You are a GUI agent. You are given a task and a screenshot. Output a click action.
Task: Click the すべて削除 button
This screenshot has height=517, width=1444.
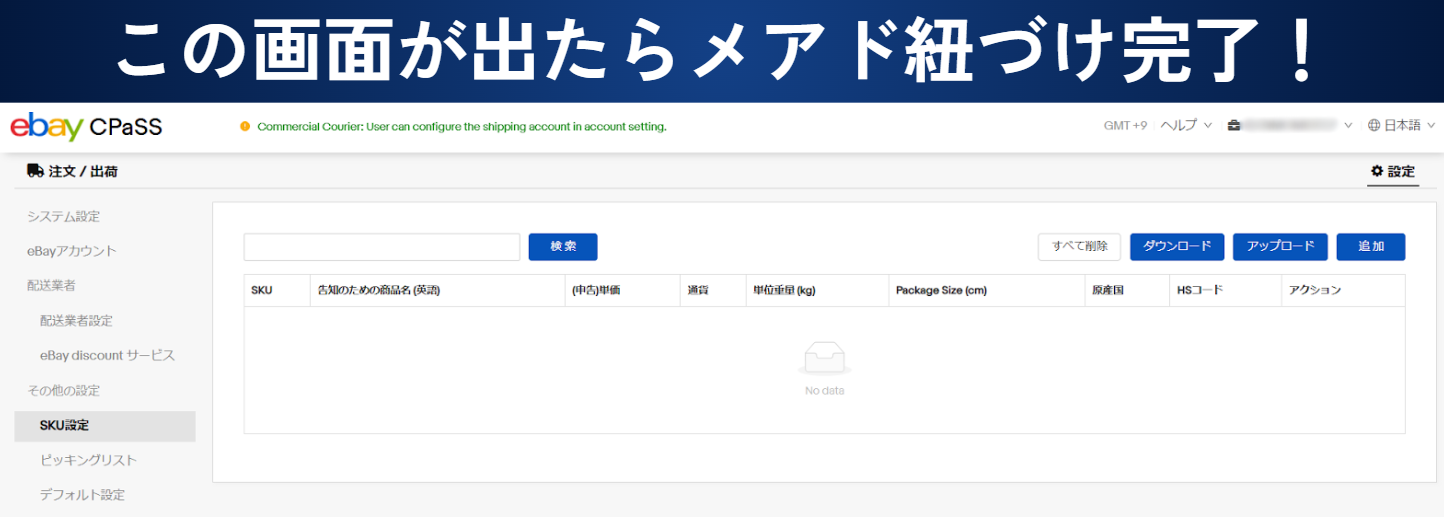(x=1079, y=247)
